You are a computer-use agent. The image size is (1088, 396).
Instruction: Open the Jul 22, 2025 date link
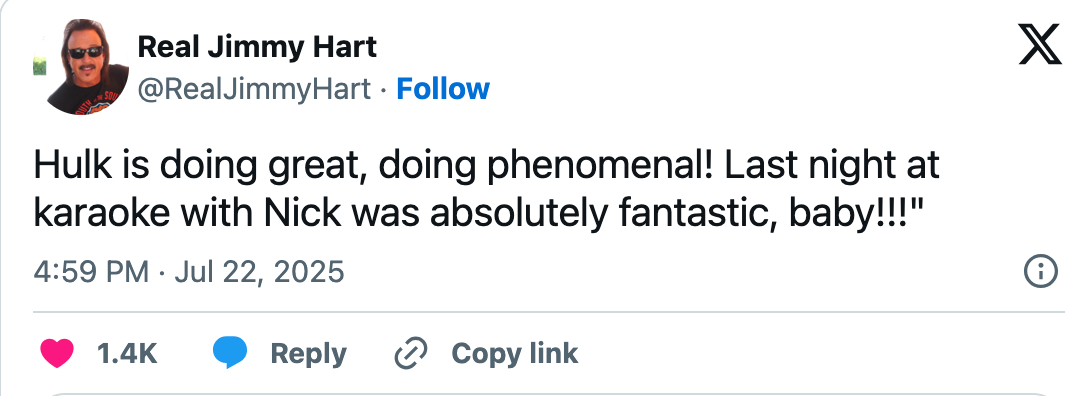pyautogui.click(x=259, y=271)
